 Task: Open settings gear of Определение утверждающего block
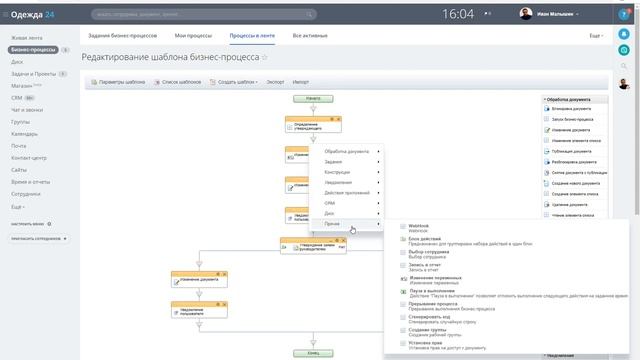(332, 119)
